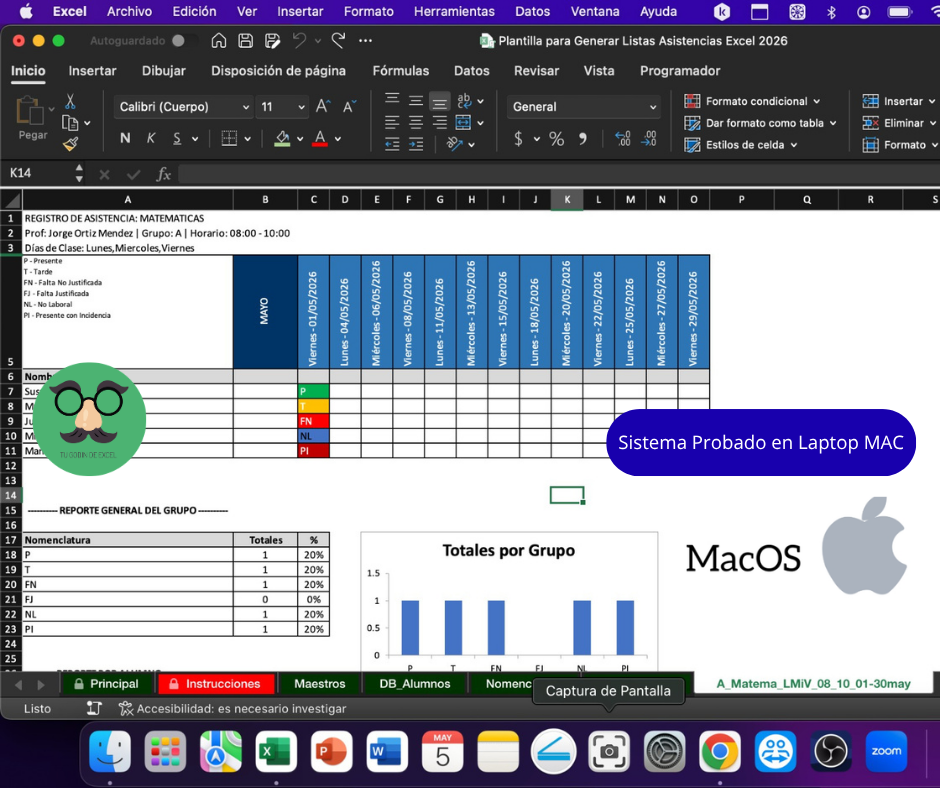The image size is (940, 788).
Task: Select column K header
Action: (567, 200)
